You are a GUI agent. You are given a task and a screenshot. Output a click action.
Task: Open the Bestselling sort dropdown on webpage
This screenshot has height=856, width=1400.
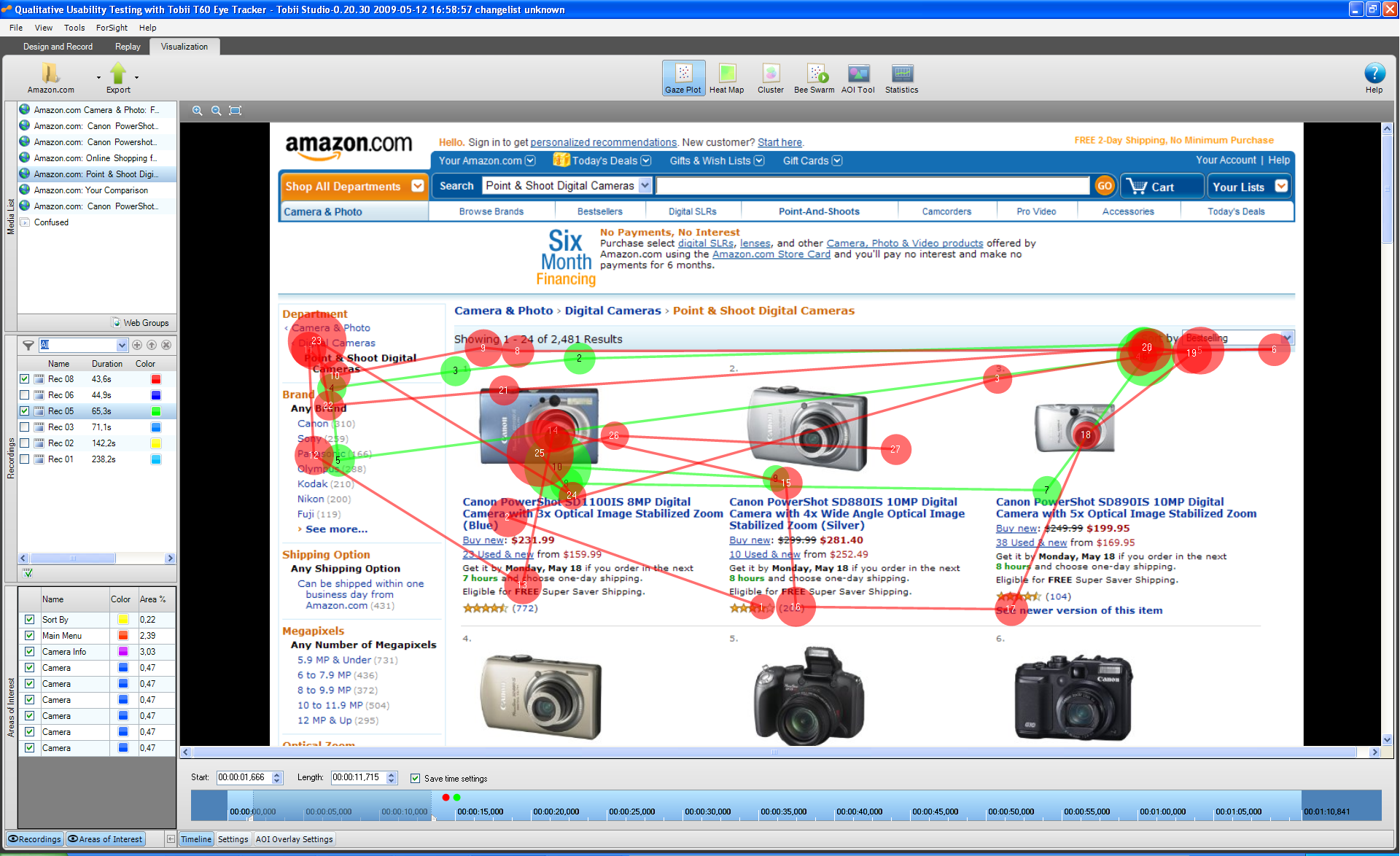pyautogui.click(x=1287, y=338)
